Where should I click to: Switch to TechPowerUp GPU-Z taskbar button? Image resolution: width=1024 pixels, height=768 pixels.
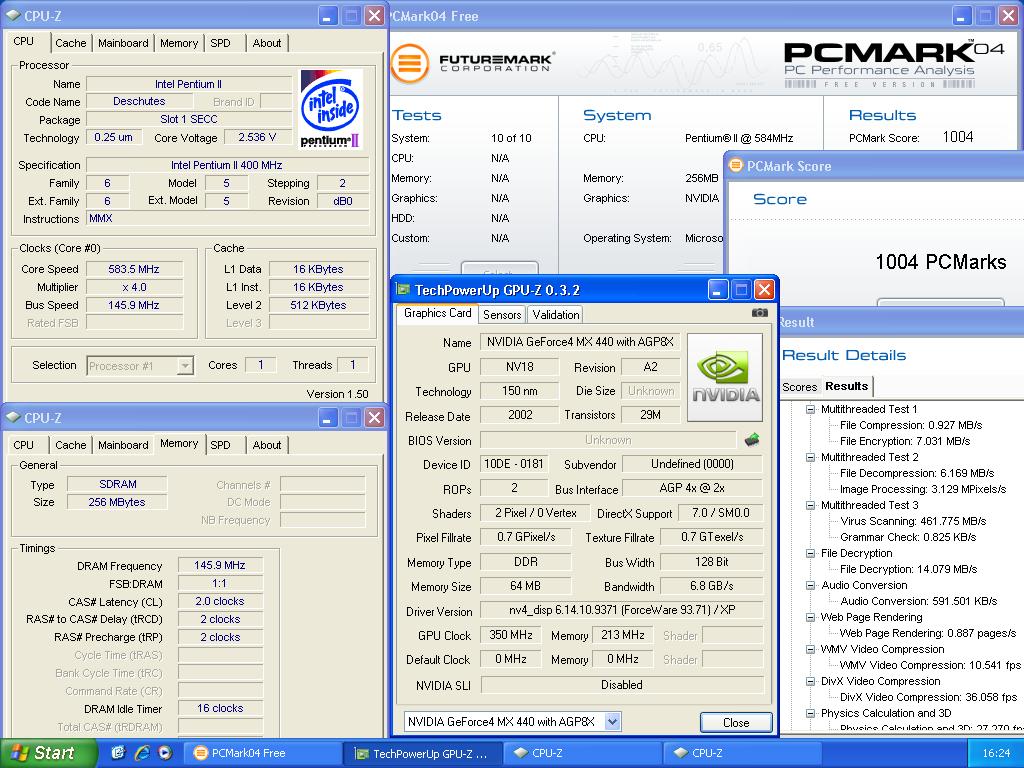click(x=424, y=753)
